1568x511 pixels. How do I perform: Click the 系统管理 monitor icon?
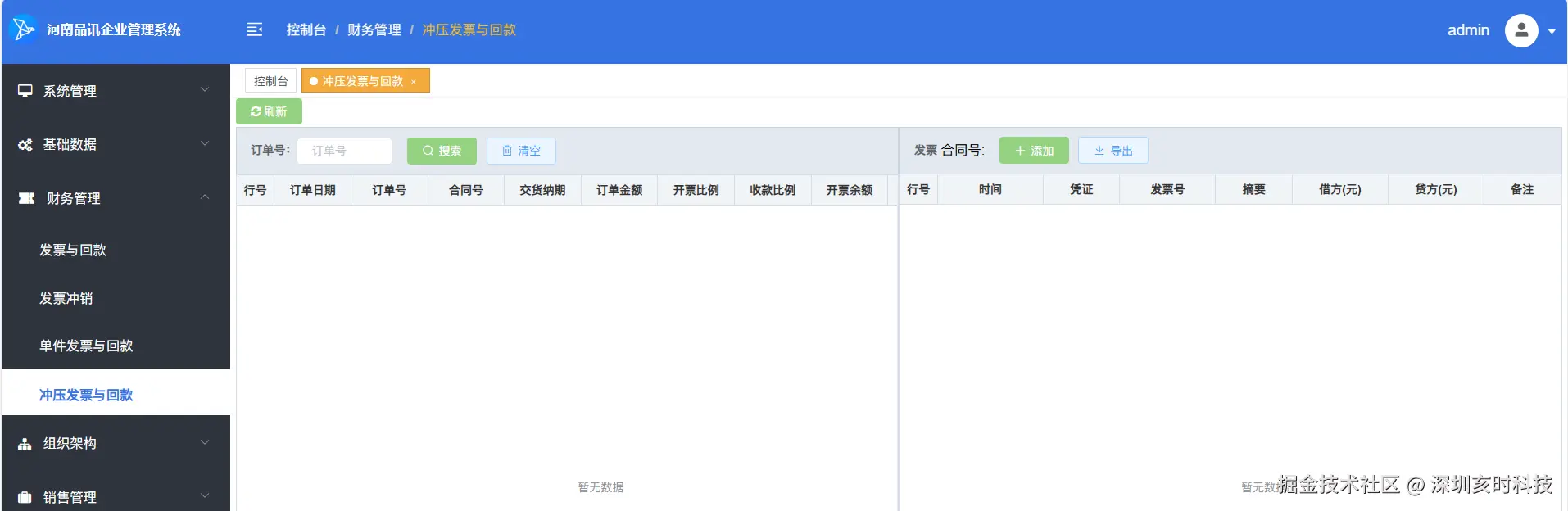tap(25, 91)
